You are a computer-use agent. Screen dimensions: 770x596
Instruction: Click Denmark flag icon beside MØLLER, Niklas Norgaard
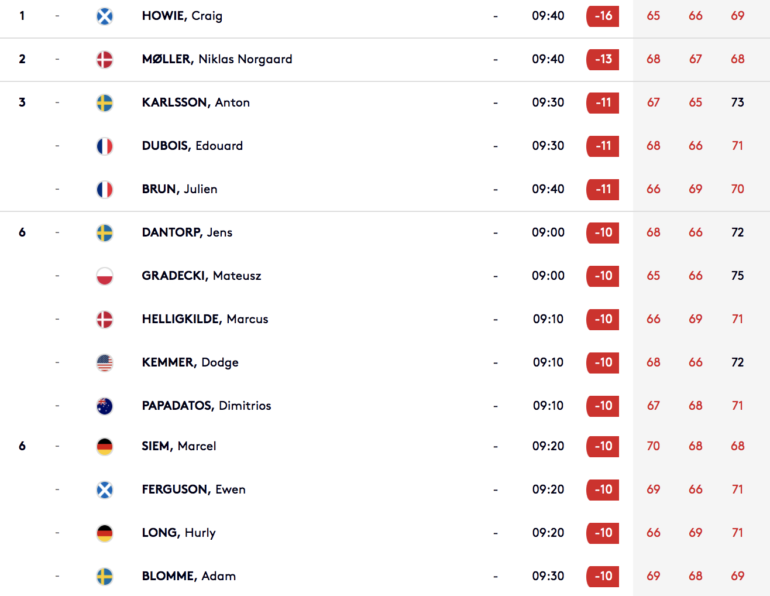(105, 59)
